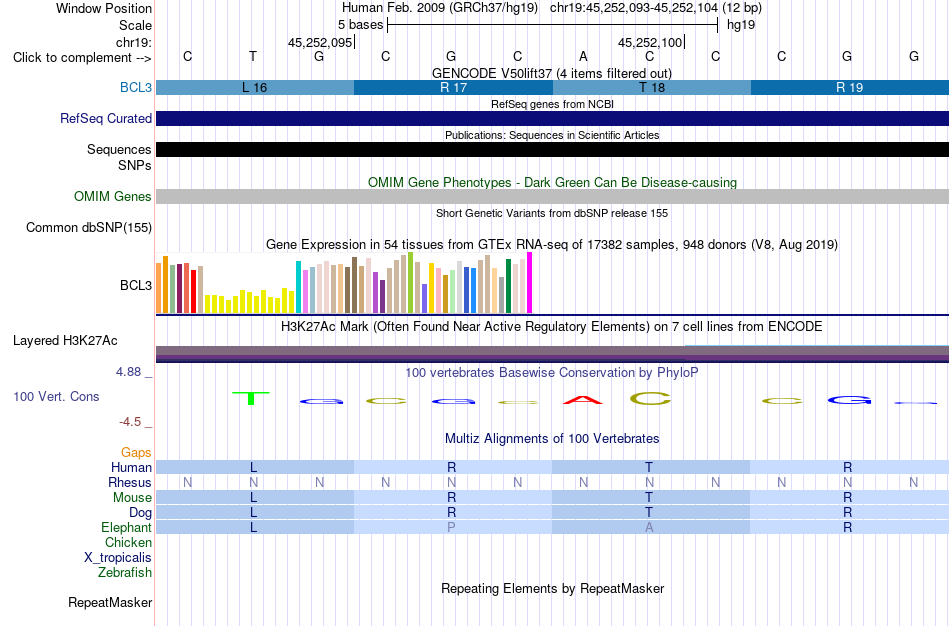Click the 45,252,095 ruler position
950x626 pixels.
(x=320, y=42)
